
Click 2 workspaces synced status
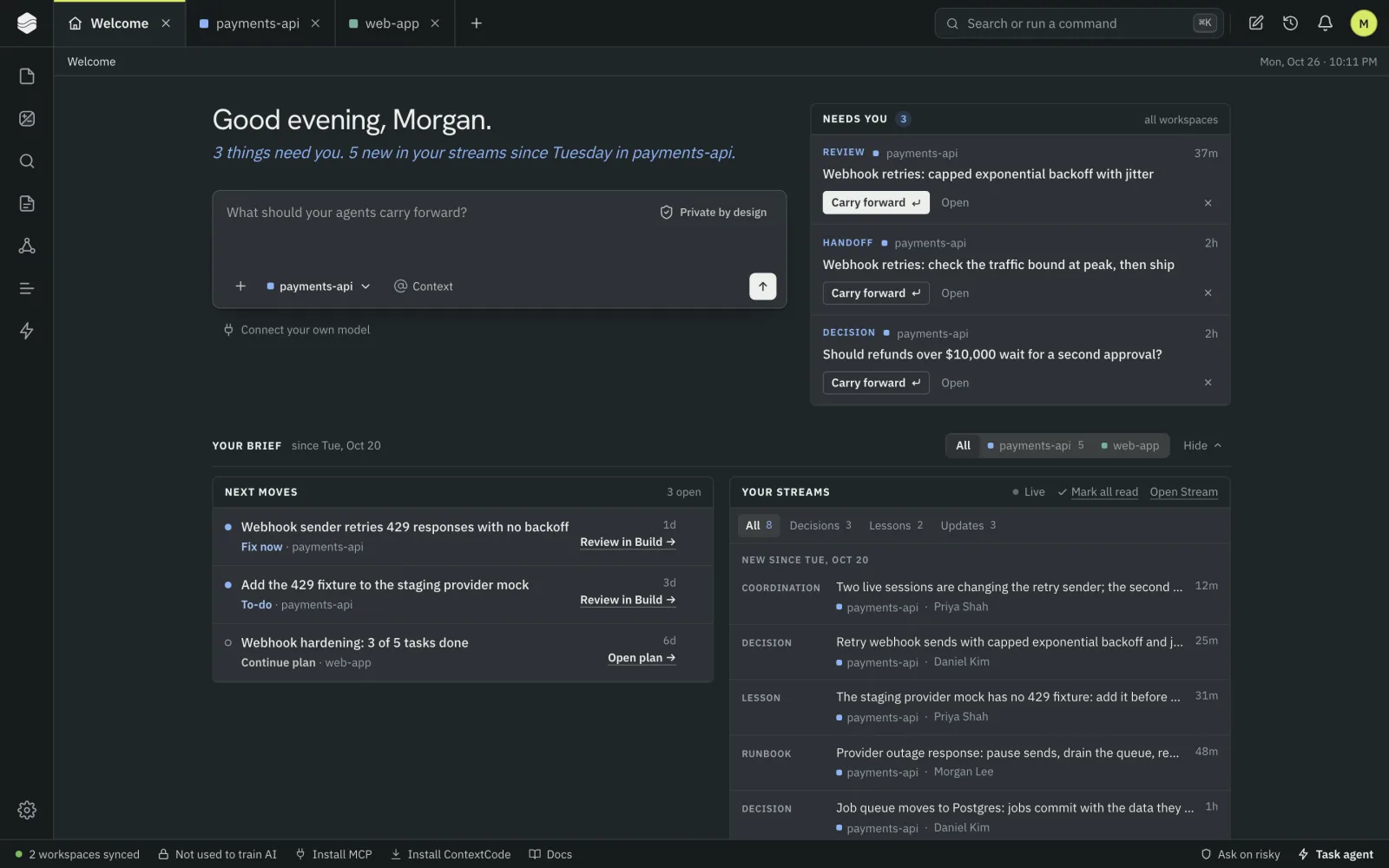(77, 854)
